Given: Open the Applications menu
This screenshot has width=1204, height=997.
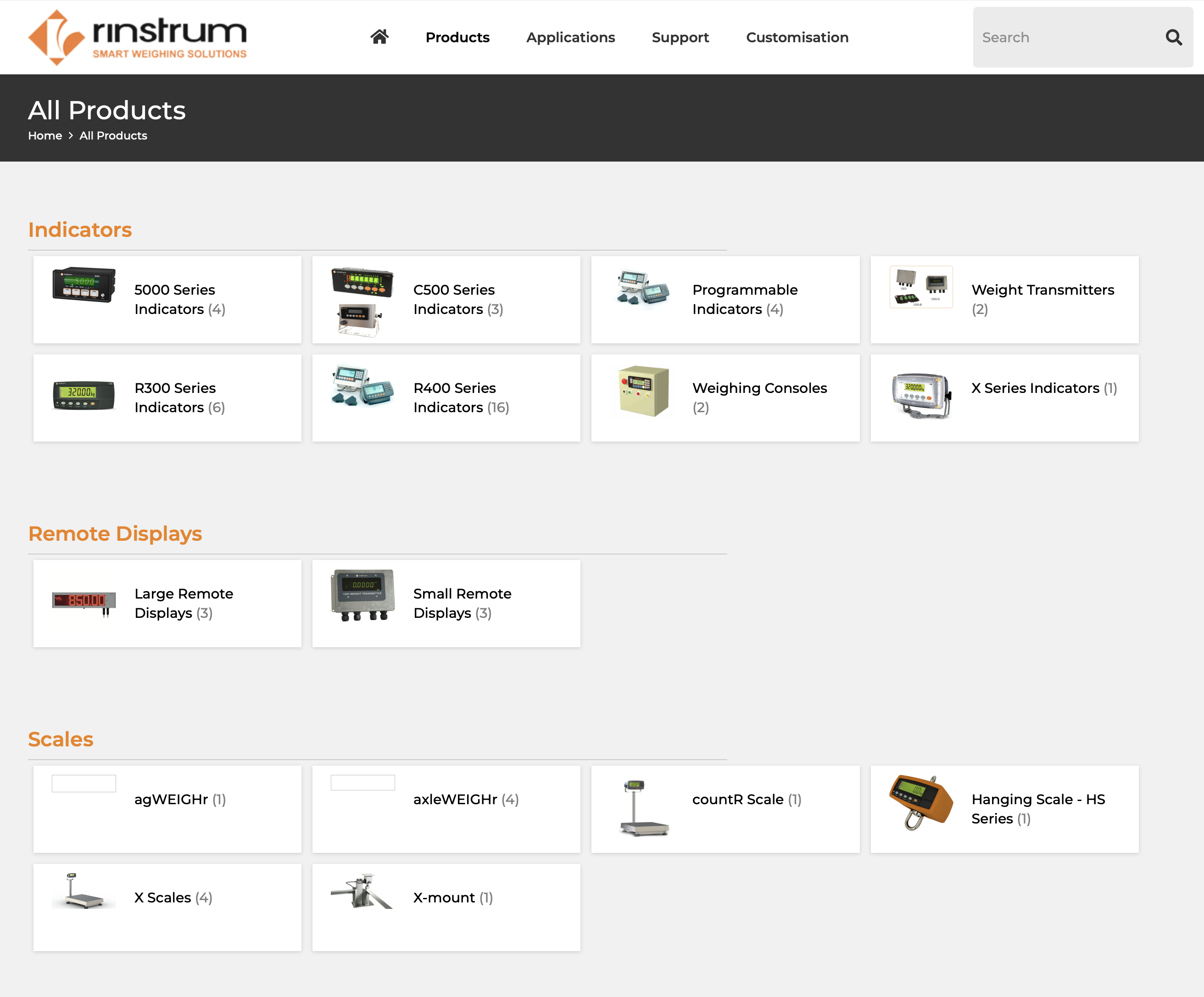Looking at the screenshot, I should pyautogui.click(x=570, y=38).
